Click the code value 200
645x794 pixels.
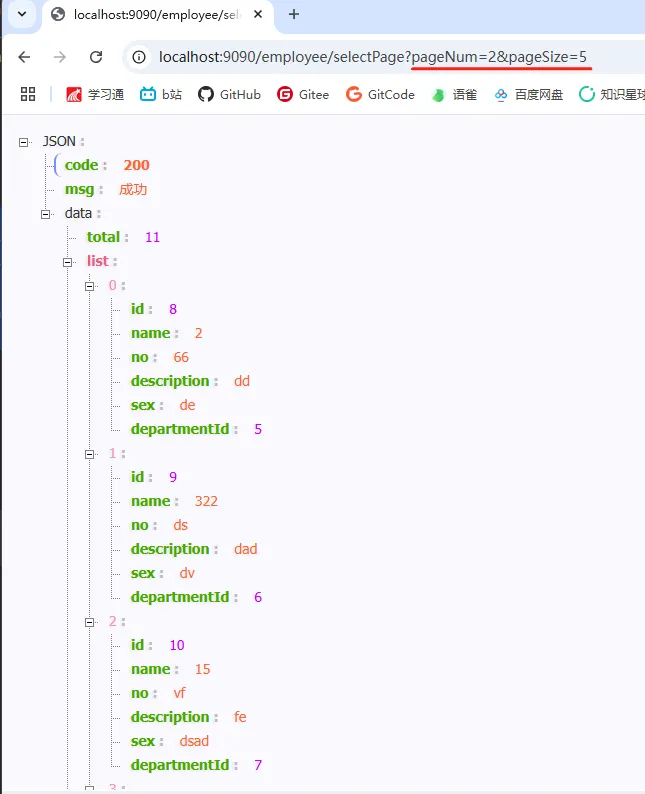click(x=136, y=165)
